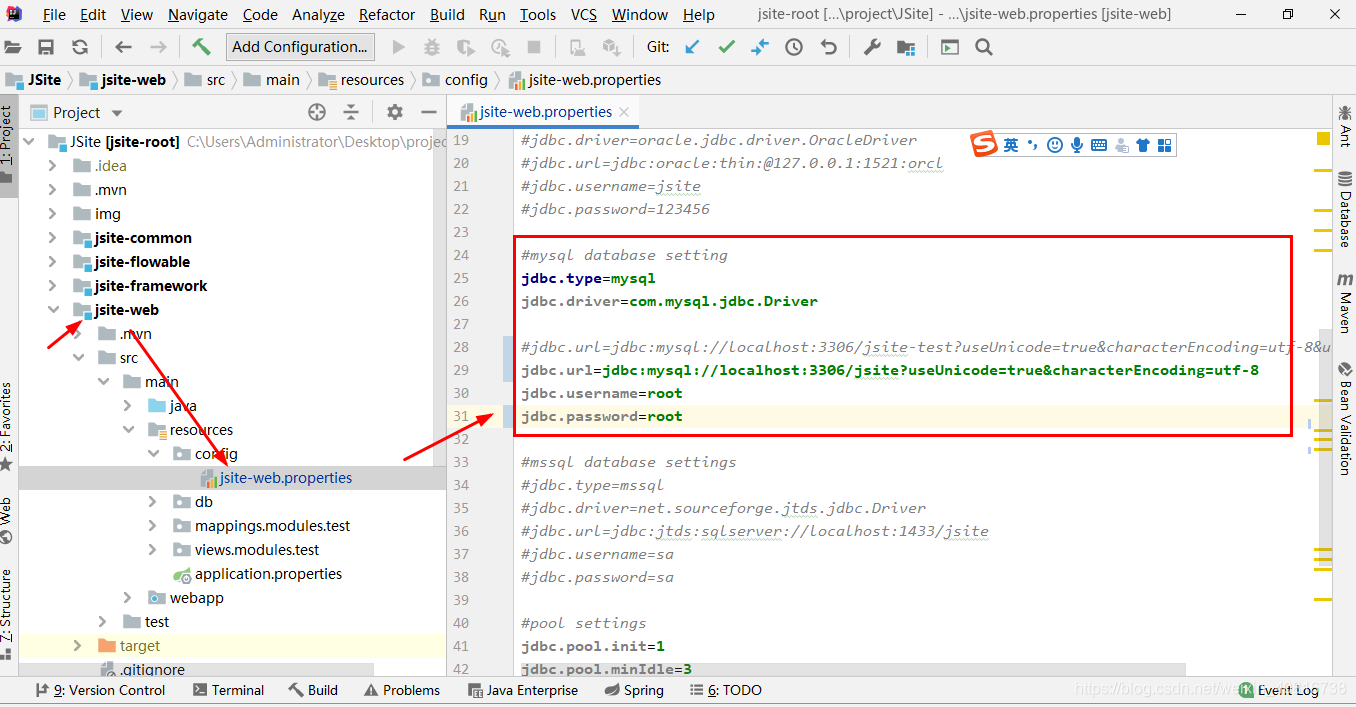Expand the target folder
The height and width of the screenshot is (707, 1356).
pos(78,646)
